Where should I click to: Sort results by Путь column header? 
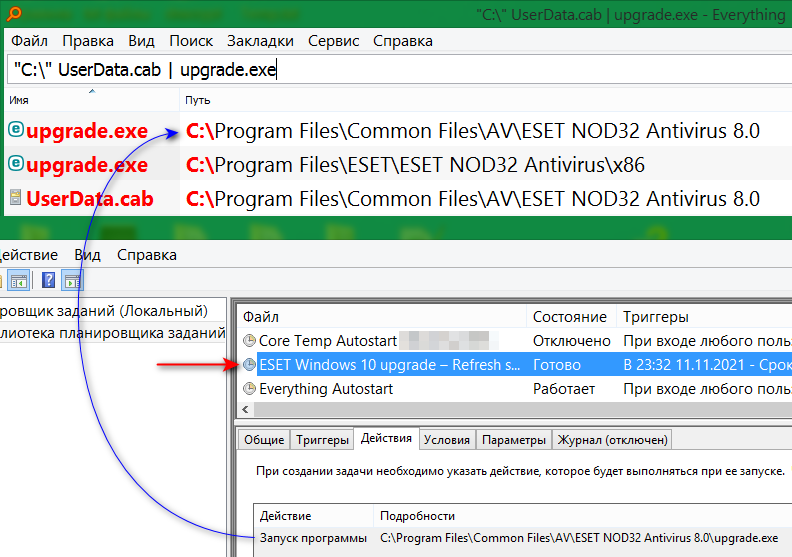[x=485, y=100]
